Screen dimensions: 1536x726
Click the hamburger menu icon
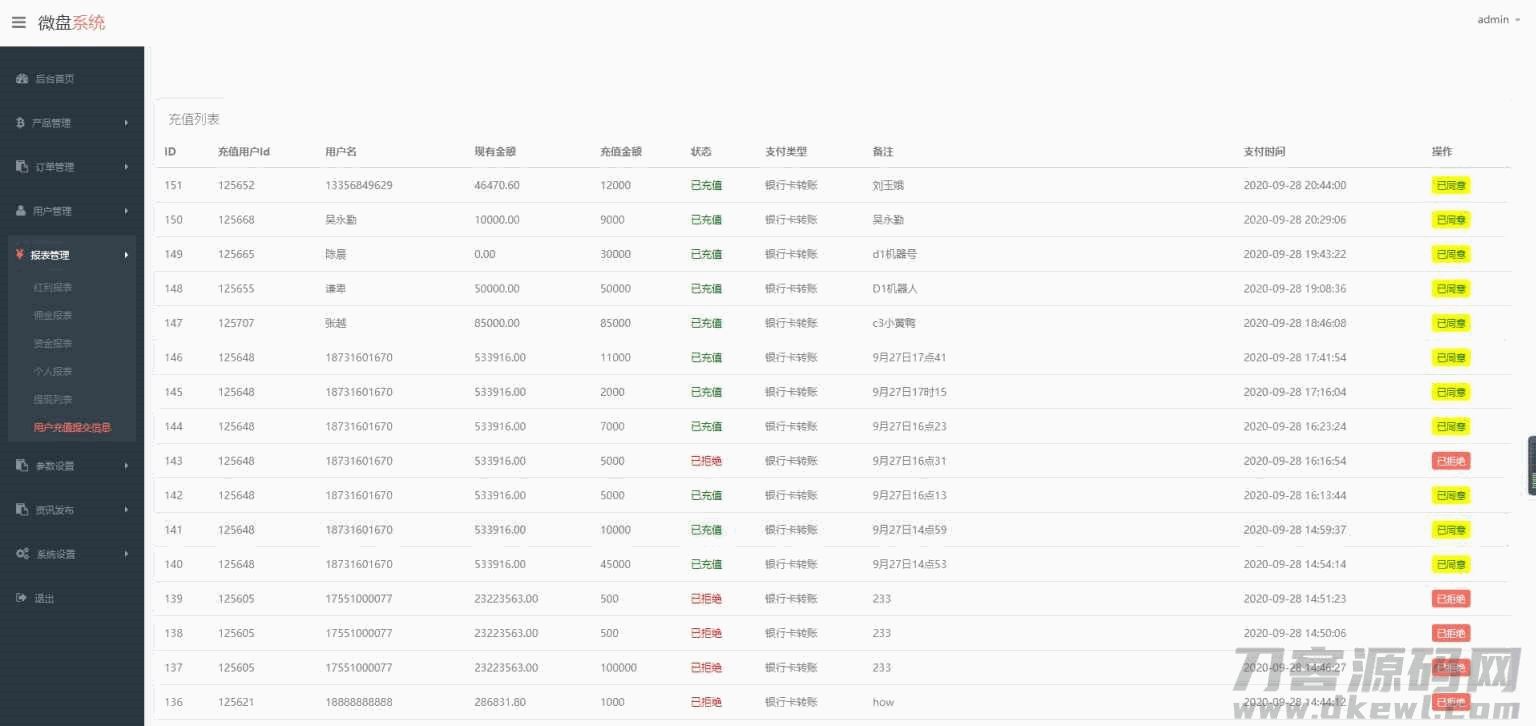click(x=18, y=22)
